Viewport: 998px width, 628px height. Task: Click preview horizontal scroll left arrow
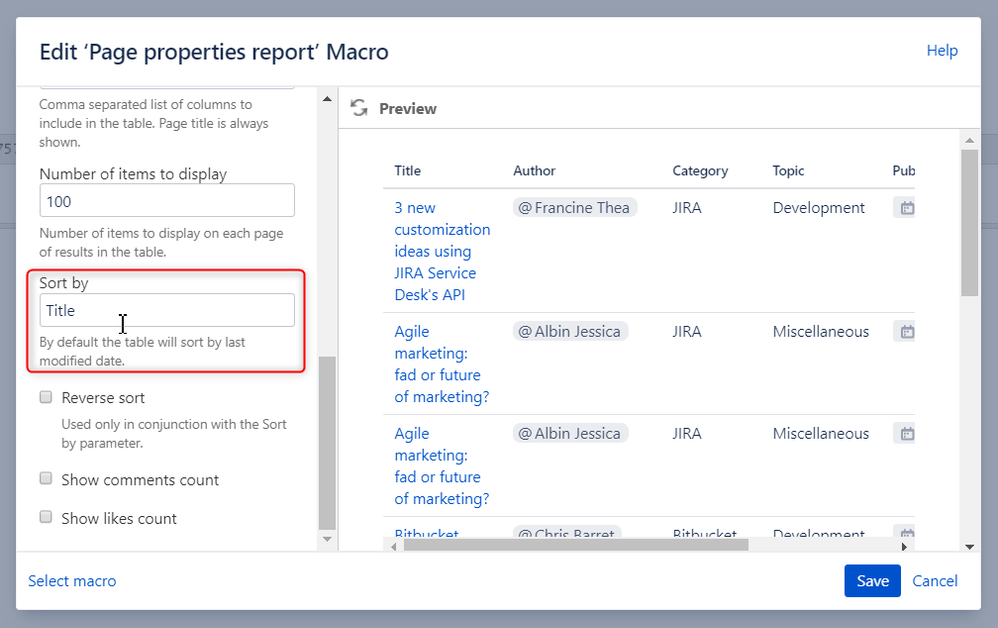tap(394, 546)
